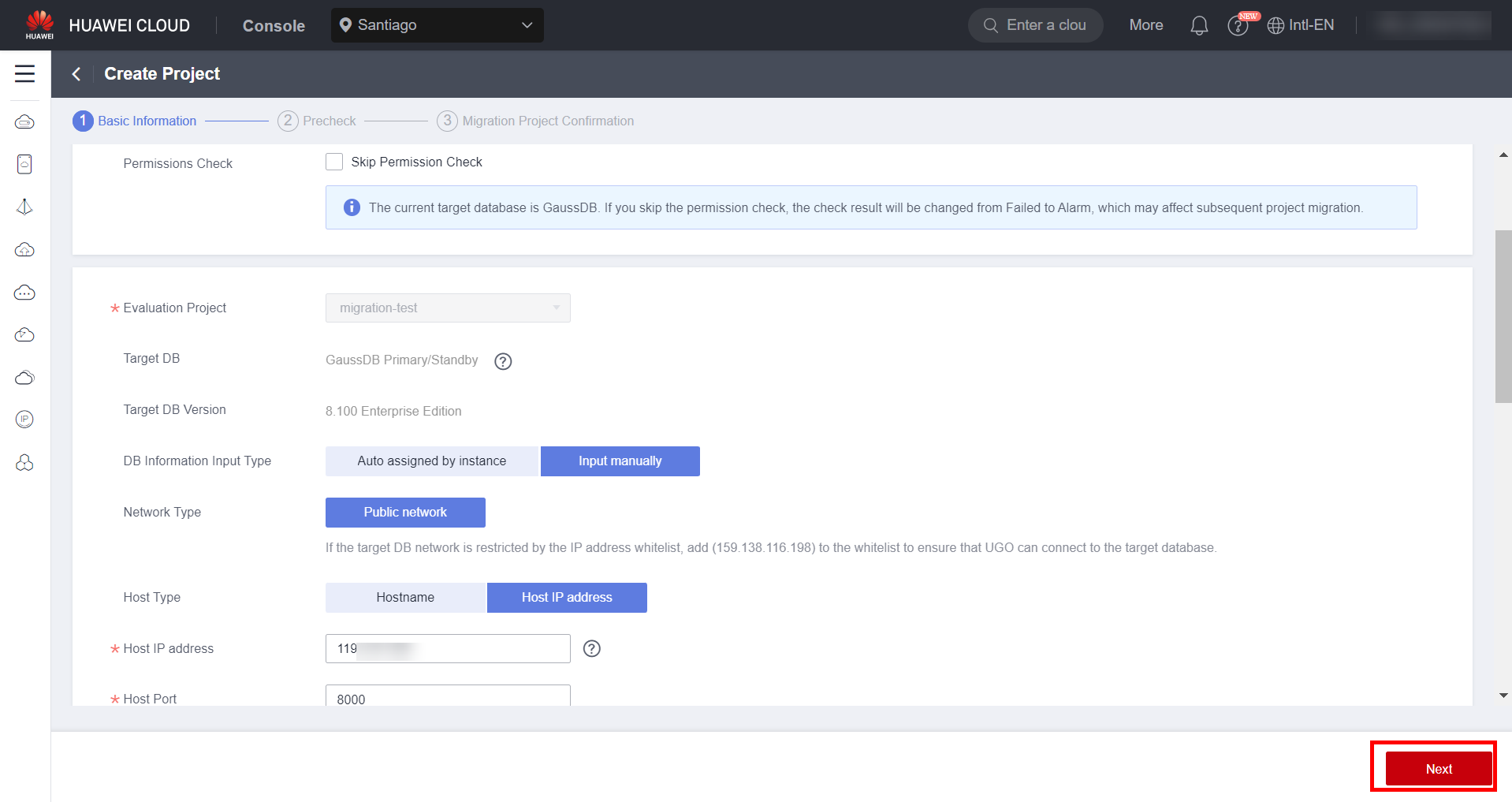
Task: Open the Evaluation Project dropdown
Action: pyautogui.click(x=448, y=308)
